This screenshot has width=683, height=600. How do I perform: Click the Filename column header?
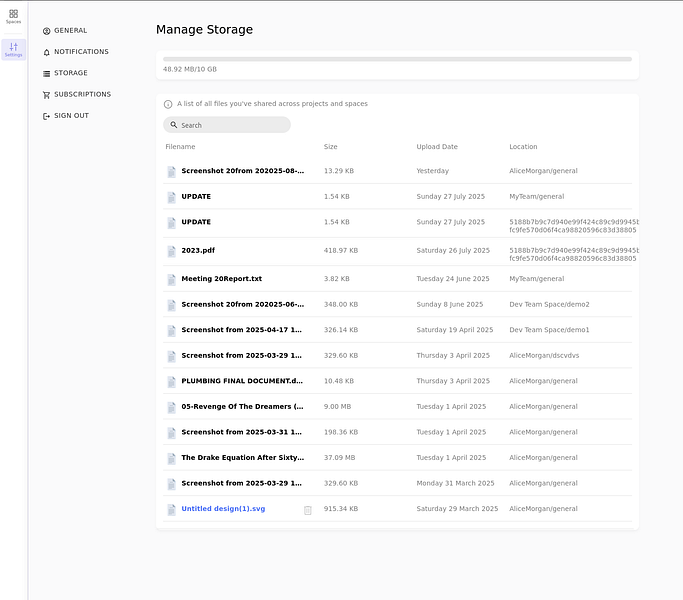pyautogui.click(x=180, y=147)
